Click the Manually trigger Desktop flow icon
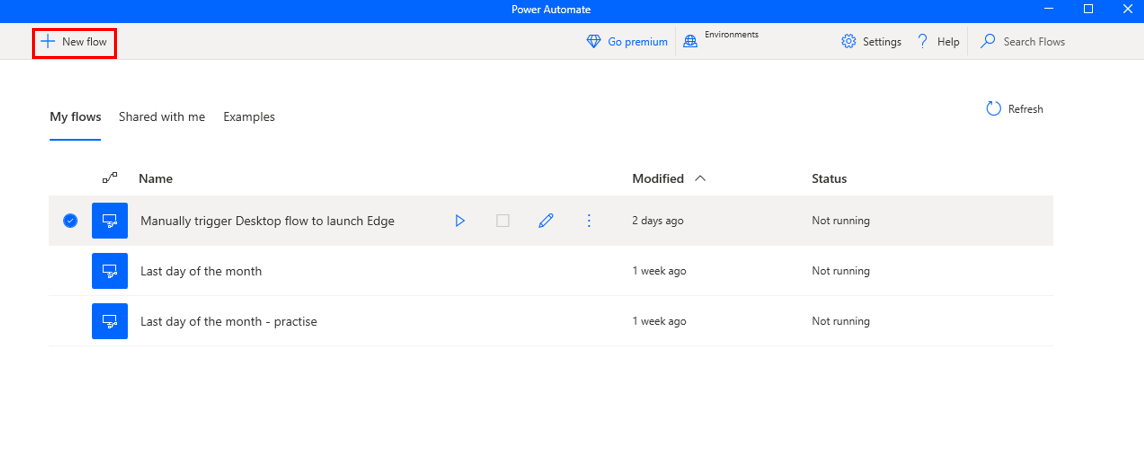The height and width of the screenshot is (464, 1144). 110,220
